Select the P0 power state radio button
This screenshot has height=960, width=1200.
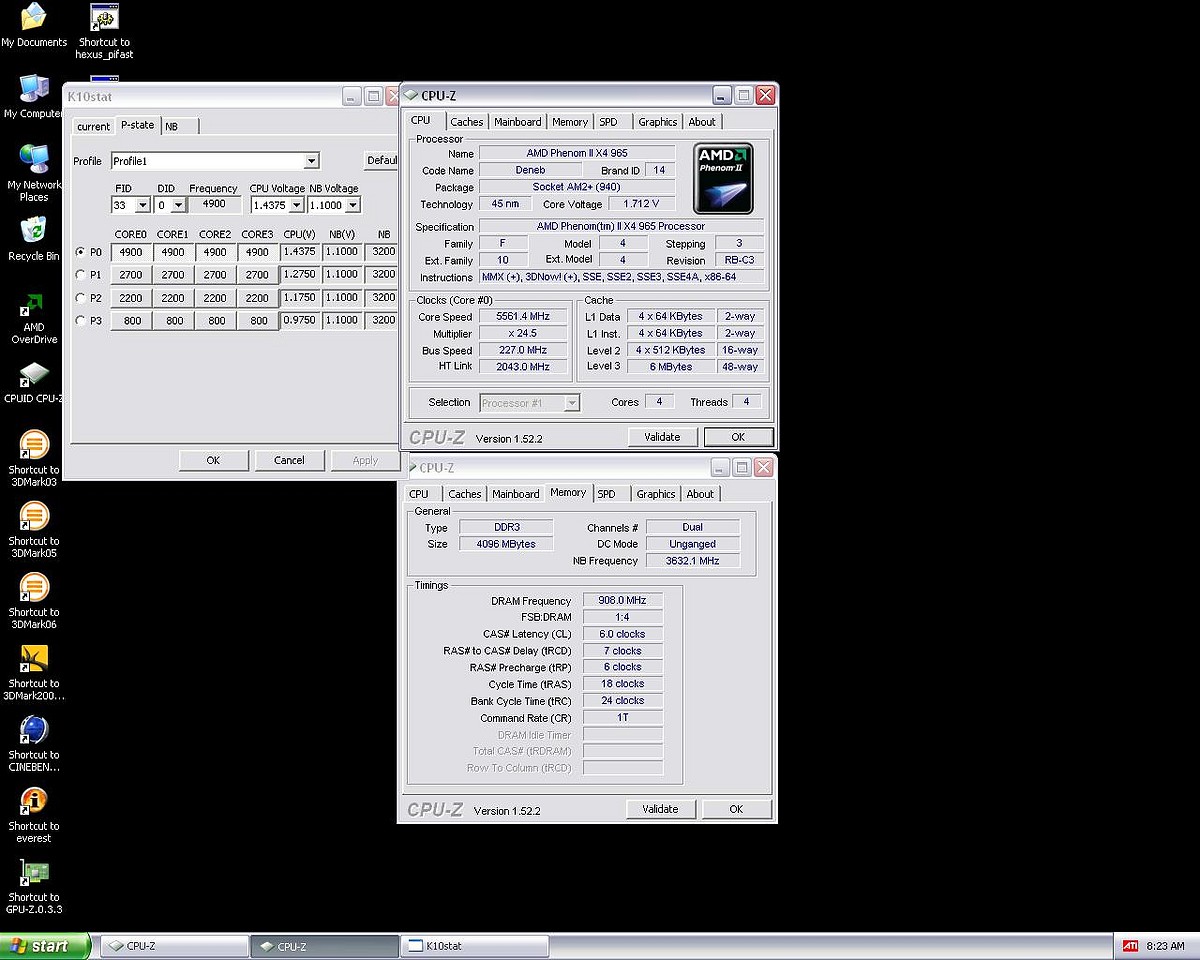(80, 252)
